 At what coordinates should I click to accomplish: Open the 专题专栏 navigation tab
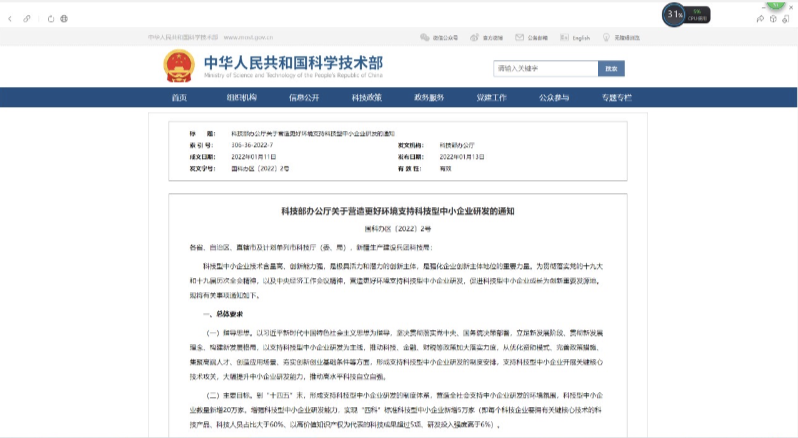(617, 98)
